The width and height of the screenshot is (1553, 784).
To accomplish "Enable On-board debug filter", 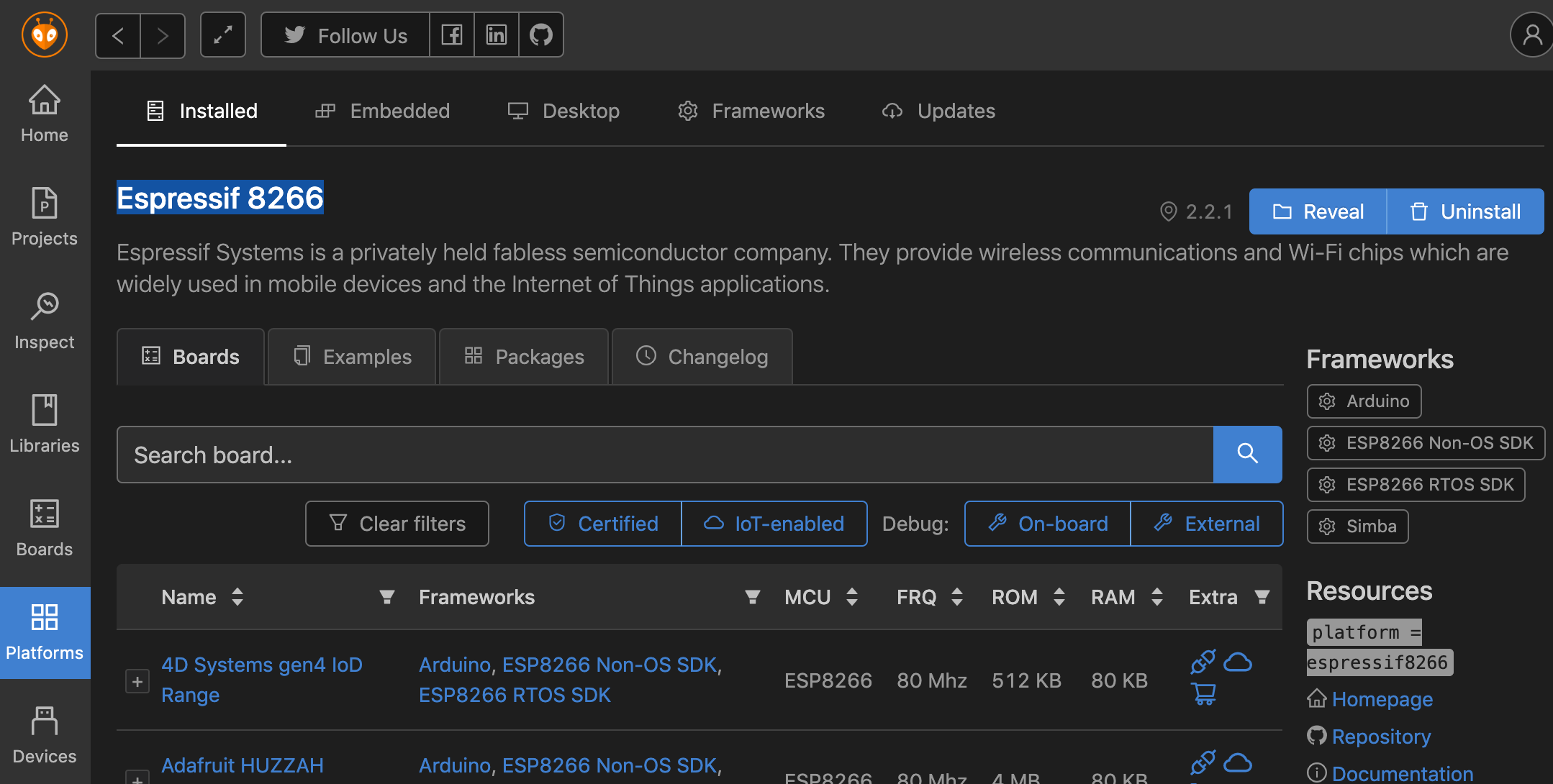I will pos(1048,524).
